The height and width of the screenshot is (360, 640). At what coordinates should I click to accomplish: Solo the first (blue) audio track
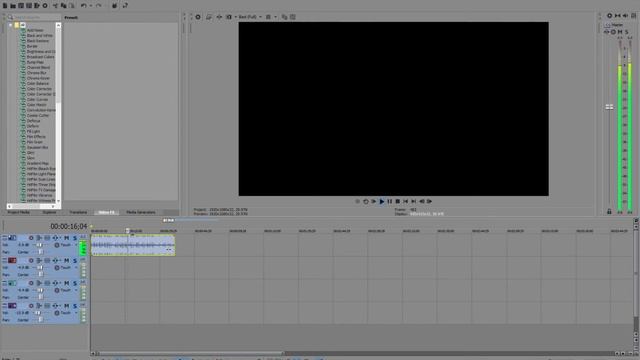click(75, 238)
